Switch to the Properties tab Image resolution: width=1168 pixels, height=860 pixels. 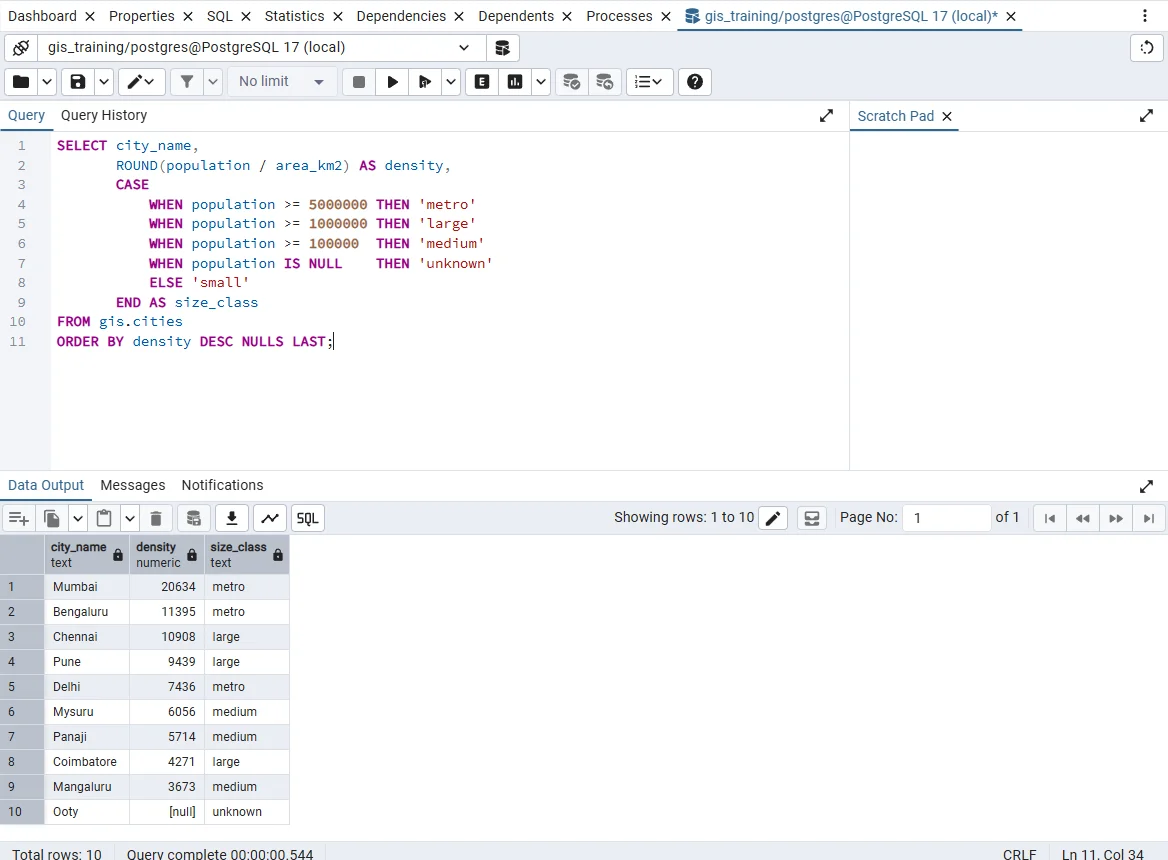click(x=142, y=16)
